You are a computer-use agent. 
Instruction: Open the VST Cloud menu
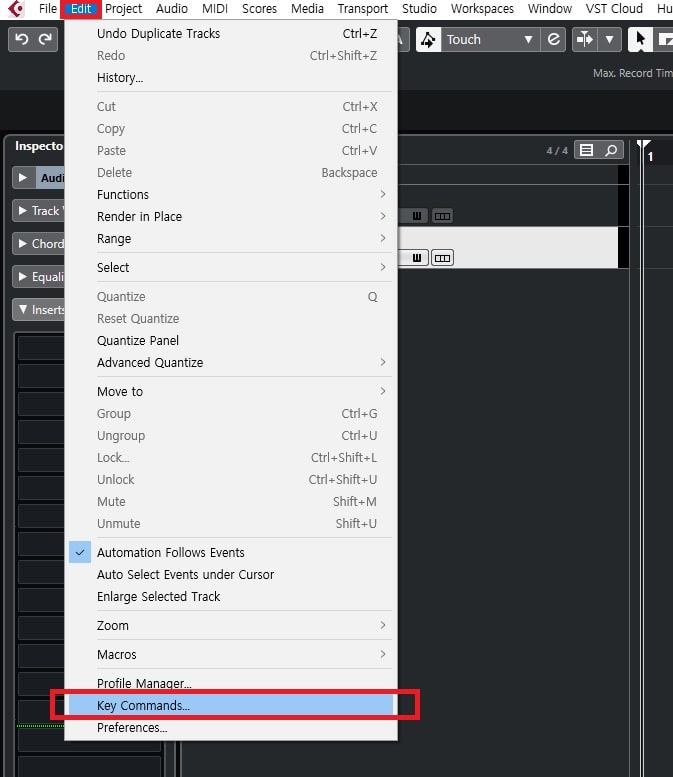tap(614, 8)
